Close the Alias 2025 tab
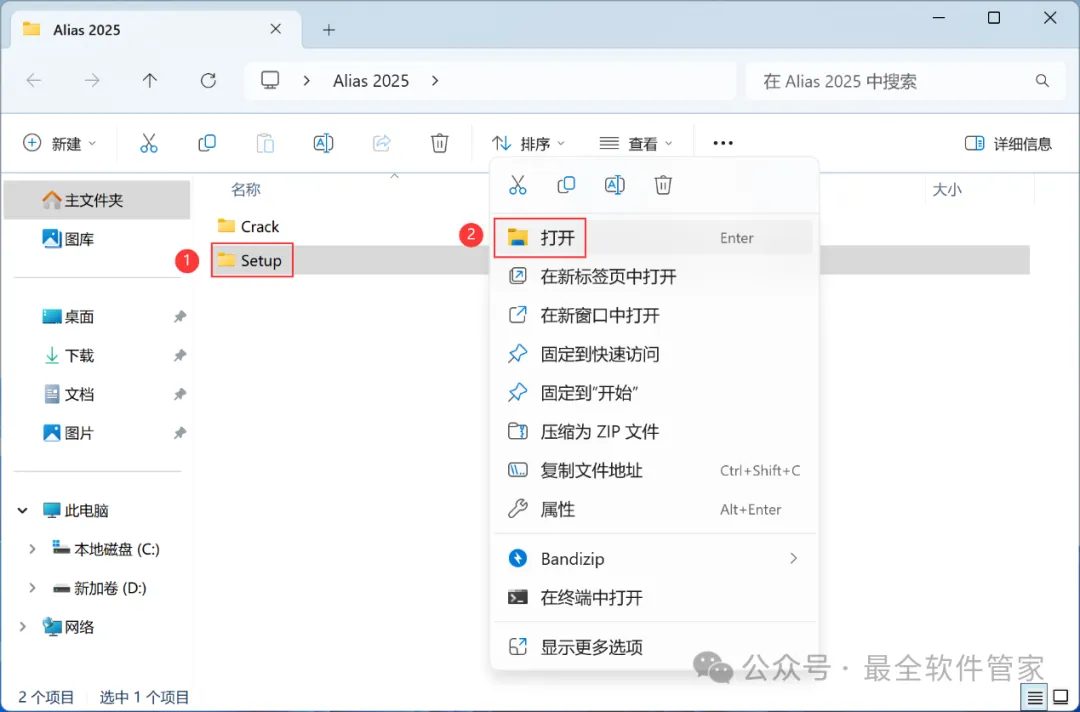Screen dimensions: 1080x712 276,29
